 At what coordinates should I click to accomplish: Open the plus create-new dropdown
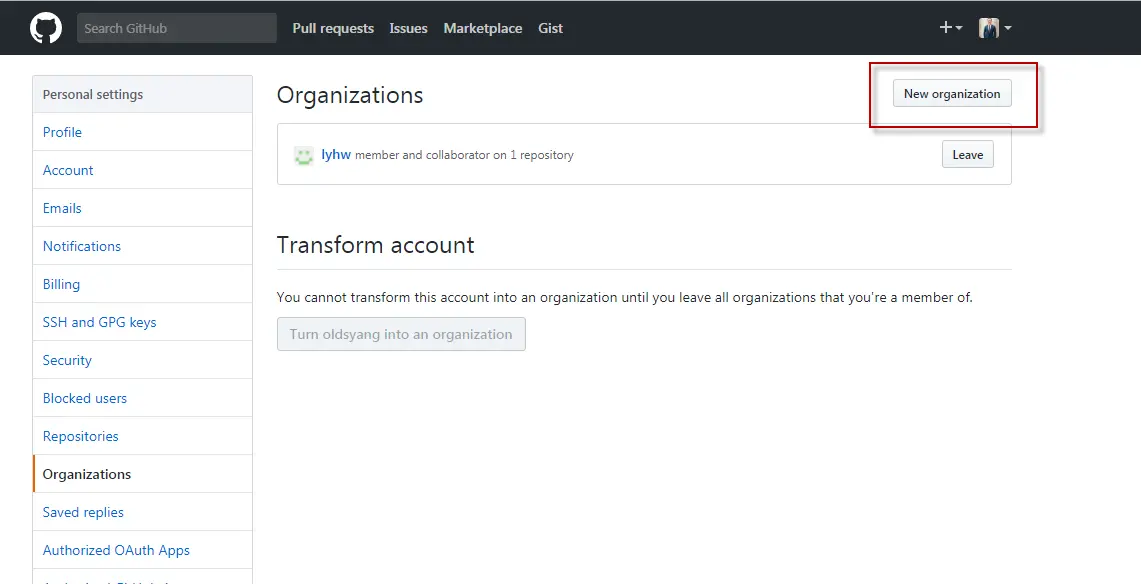(950, 28)
